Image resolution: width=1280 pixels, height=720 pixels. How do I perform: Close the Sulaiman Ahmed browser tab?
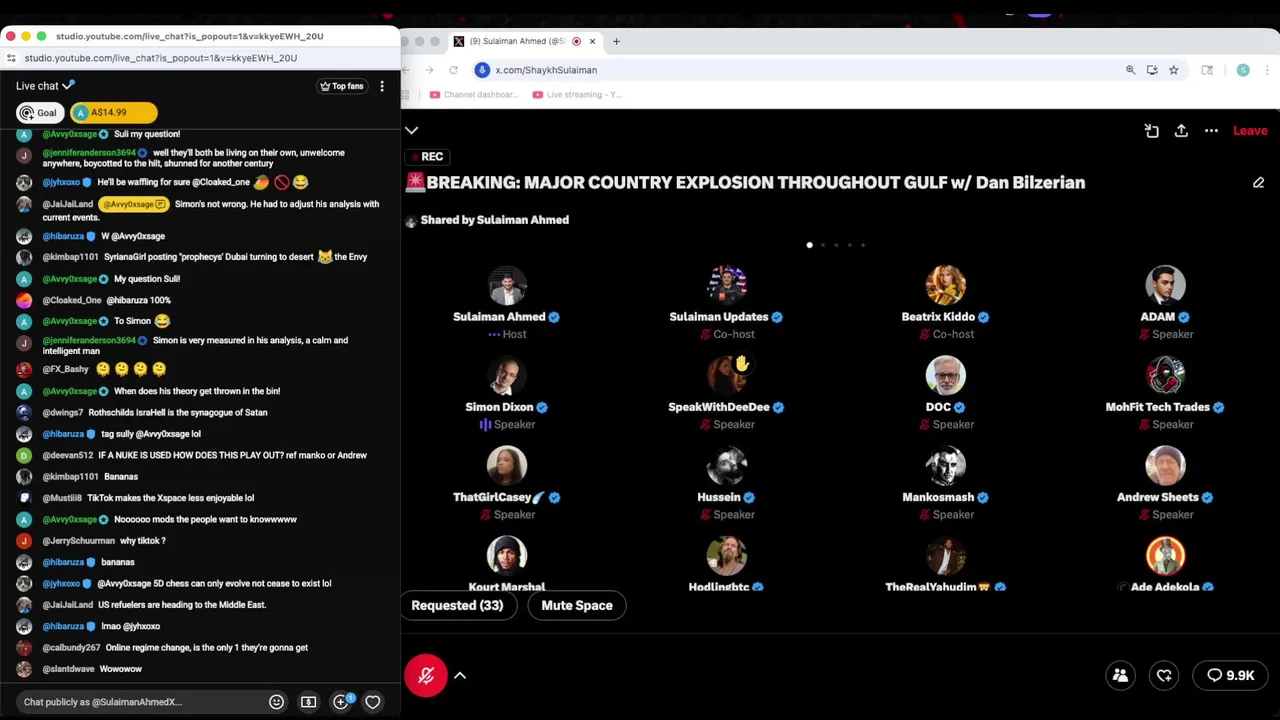point(592,41)
